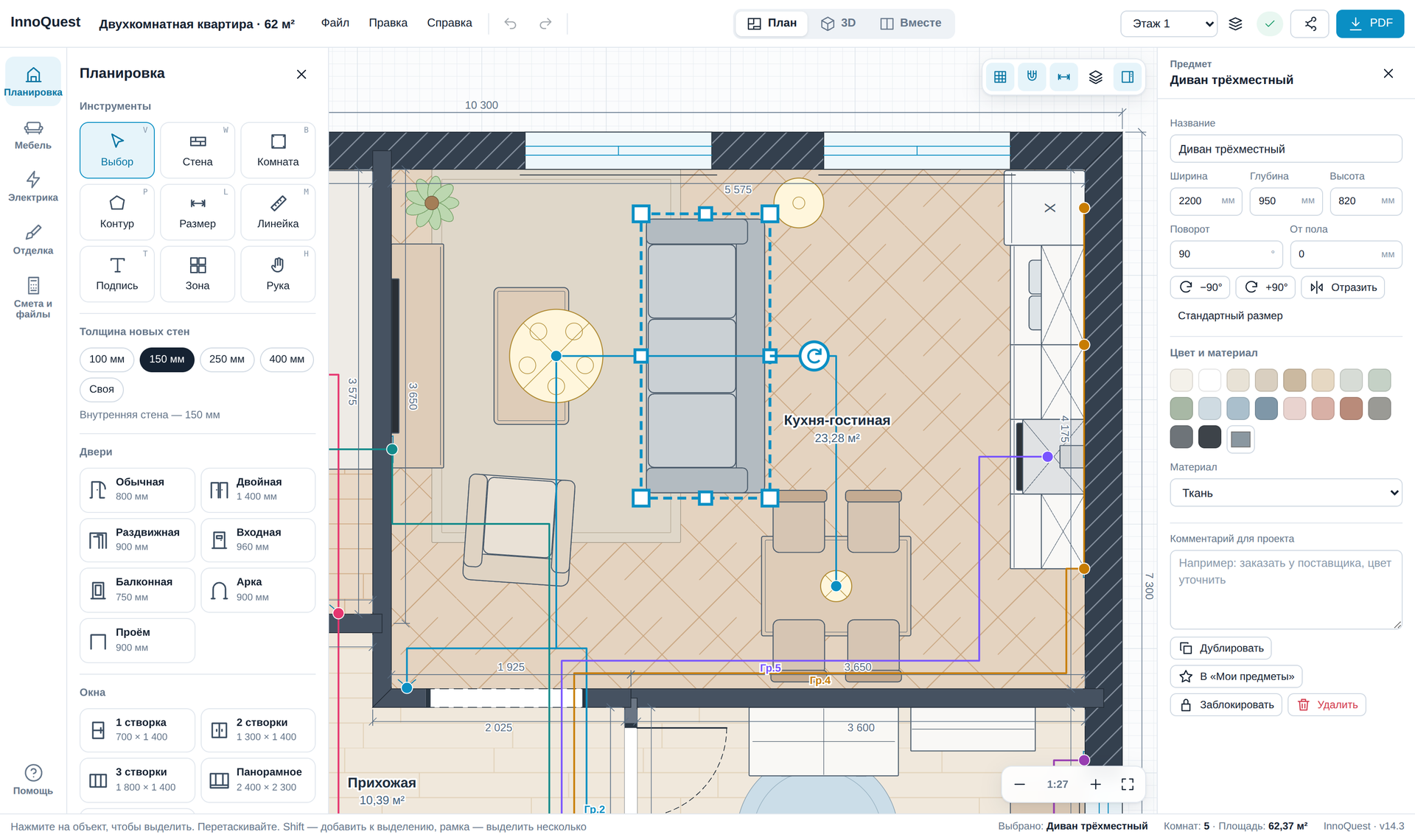The width and height of the screenshot is (1415, 840).
Task: Pick the terracotta brown color swatch
Action: coord(1351,409)
